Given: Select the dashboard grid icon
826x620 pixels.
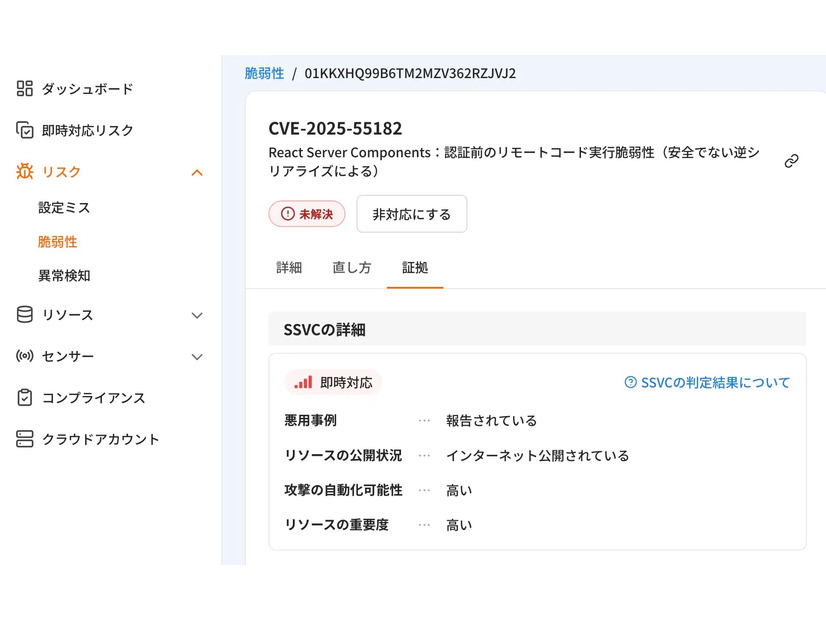Looking at the screenshot, I should (25, 89).
